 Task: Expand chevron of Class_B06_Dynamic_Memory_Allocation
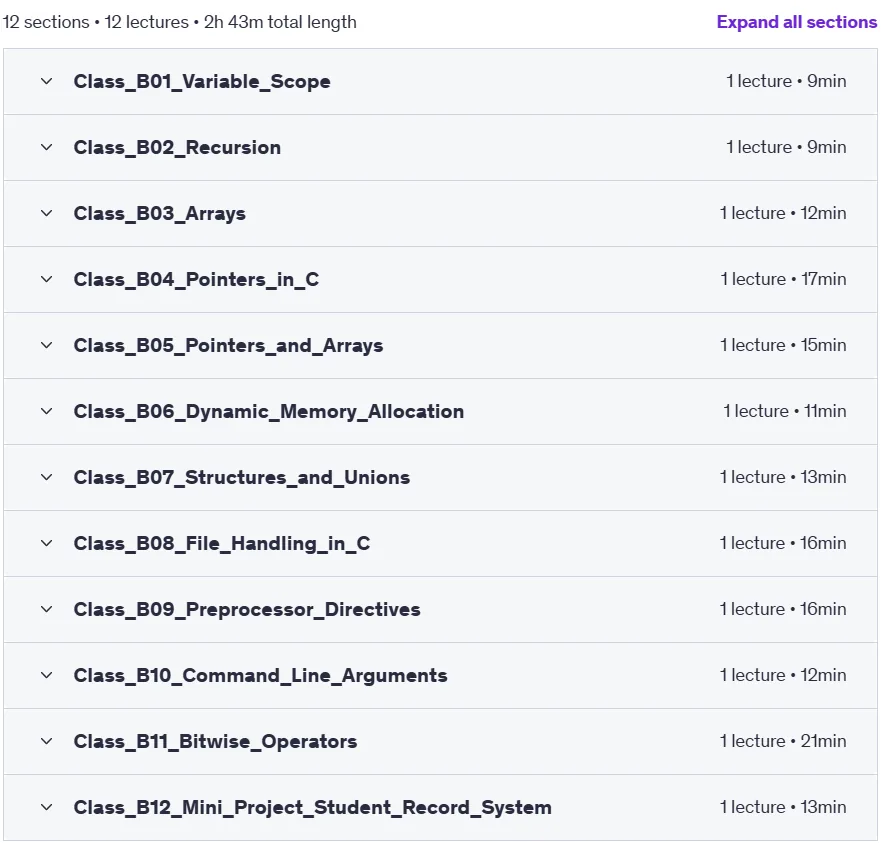[x=47, y=411]
